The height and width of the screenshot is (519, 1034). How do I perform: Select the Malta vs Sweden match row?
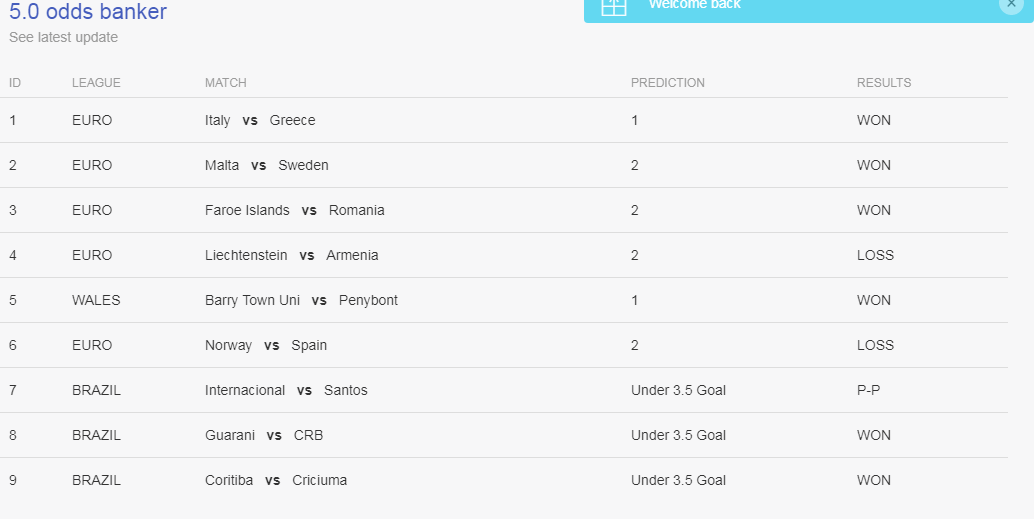tap(266, 165)
